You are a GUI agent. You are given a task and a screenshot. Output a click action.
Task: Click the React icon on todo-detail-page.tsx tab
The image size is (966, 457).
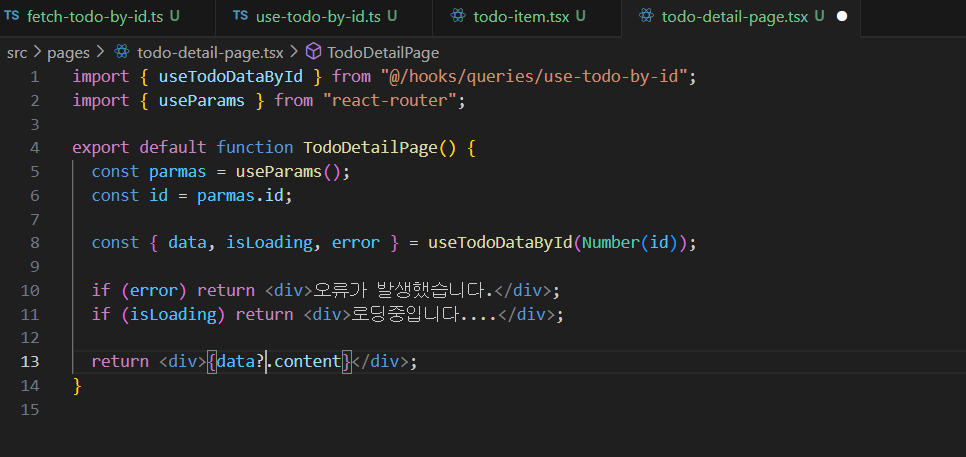click(645, 17)
